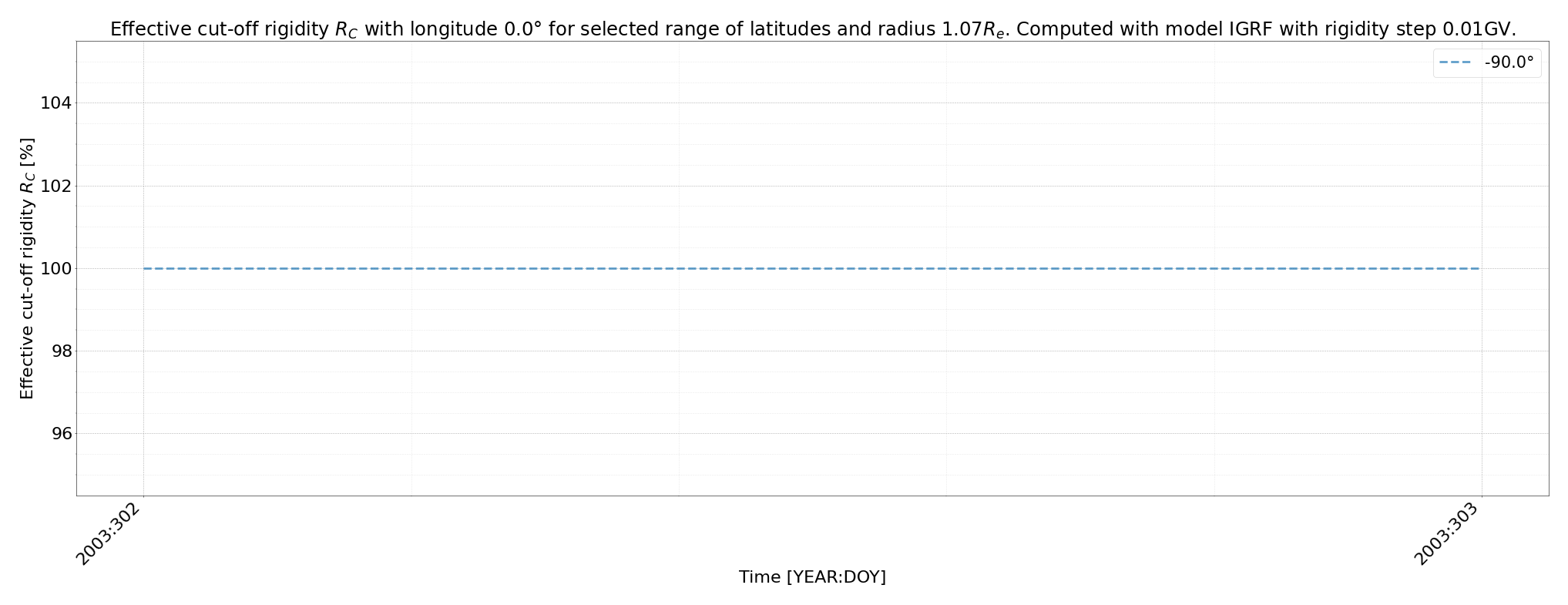Click the Time [YEAR:DOY] axis label

[812, 576]
